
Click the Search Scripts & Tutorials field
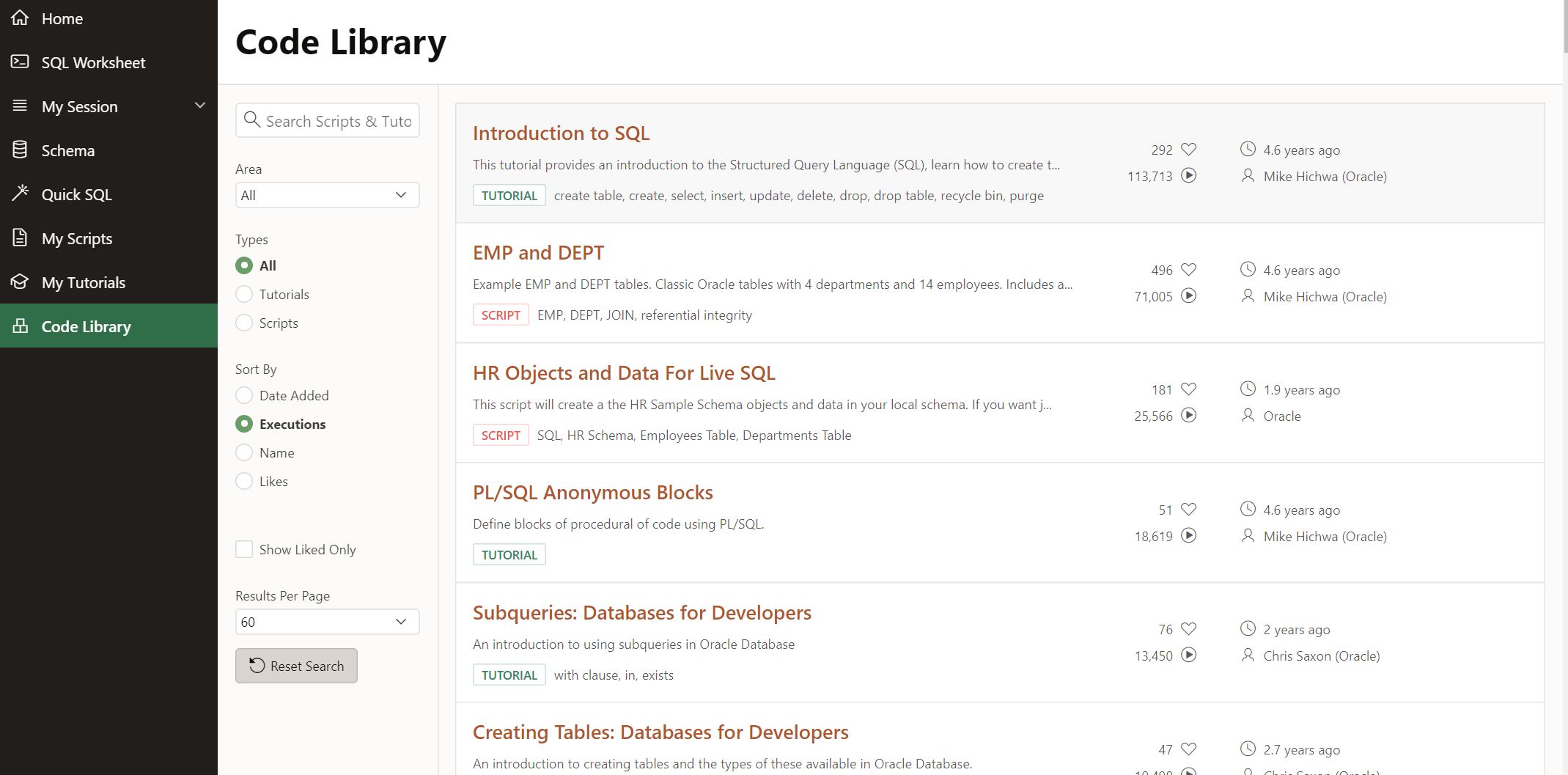327,120
